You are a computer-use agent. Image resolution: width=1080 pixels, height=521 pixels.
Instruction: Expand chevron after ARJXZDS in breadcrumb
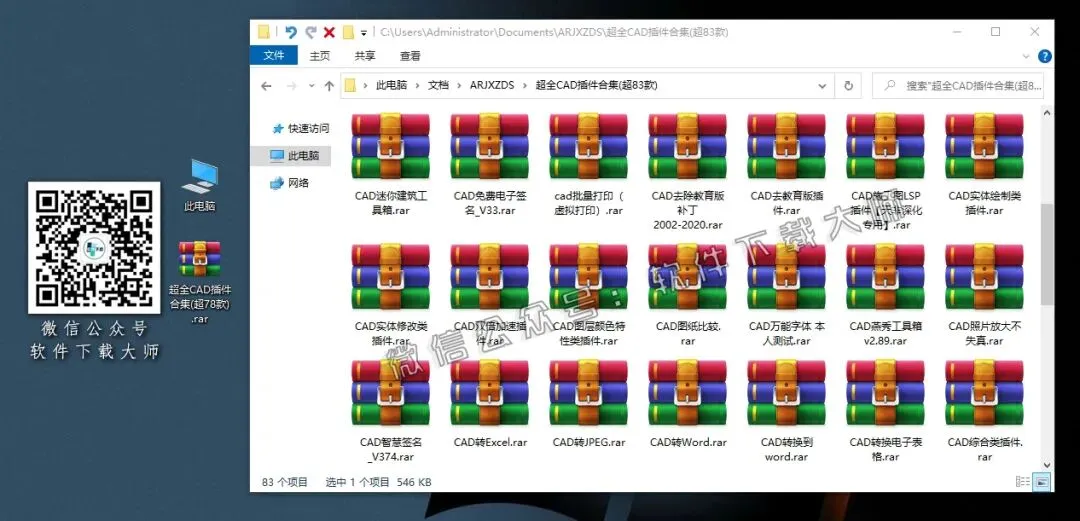(x=525, y=85)
